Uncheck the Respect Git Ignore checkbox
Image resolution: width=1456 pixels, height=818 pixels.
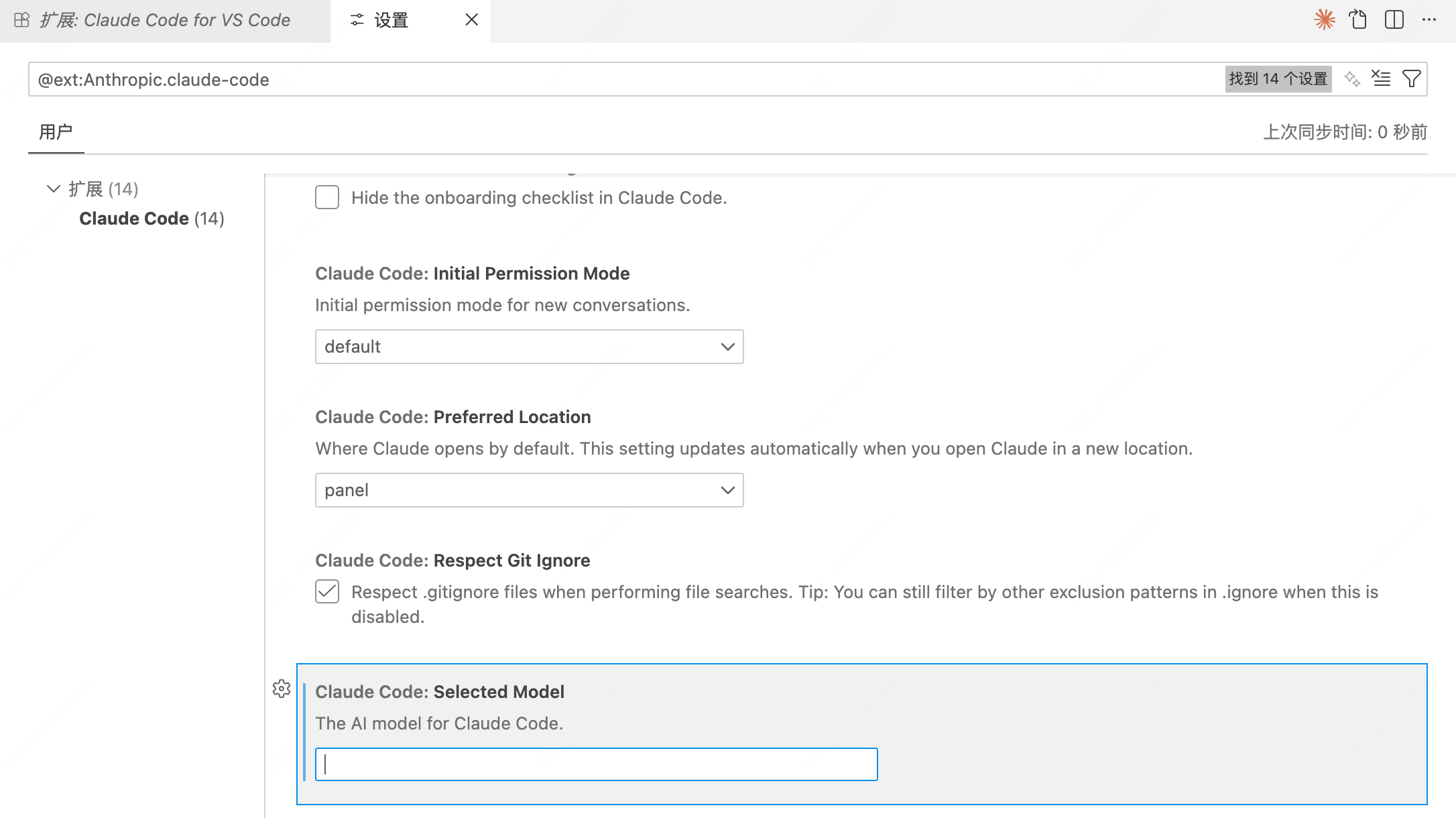point(327,592)
